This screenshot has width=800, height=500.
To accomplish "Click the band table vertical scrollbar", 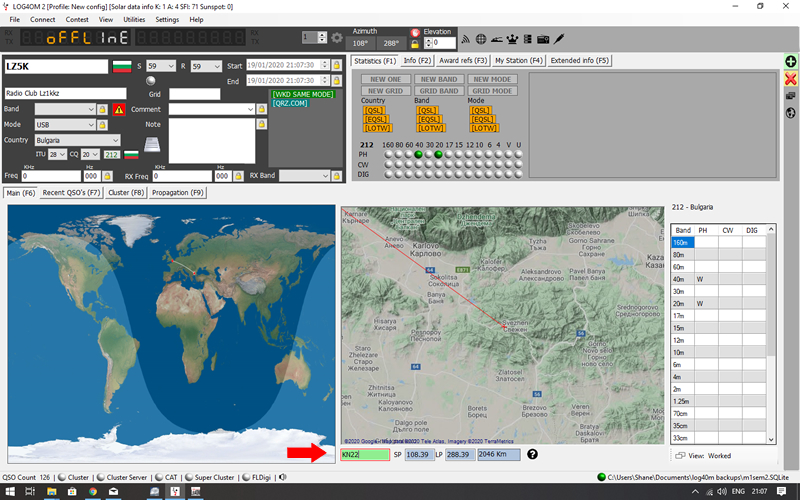I will 771,334.
